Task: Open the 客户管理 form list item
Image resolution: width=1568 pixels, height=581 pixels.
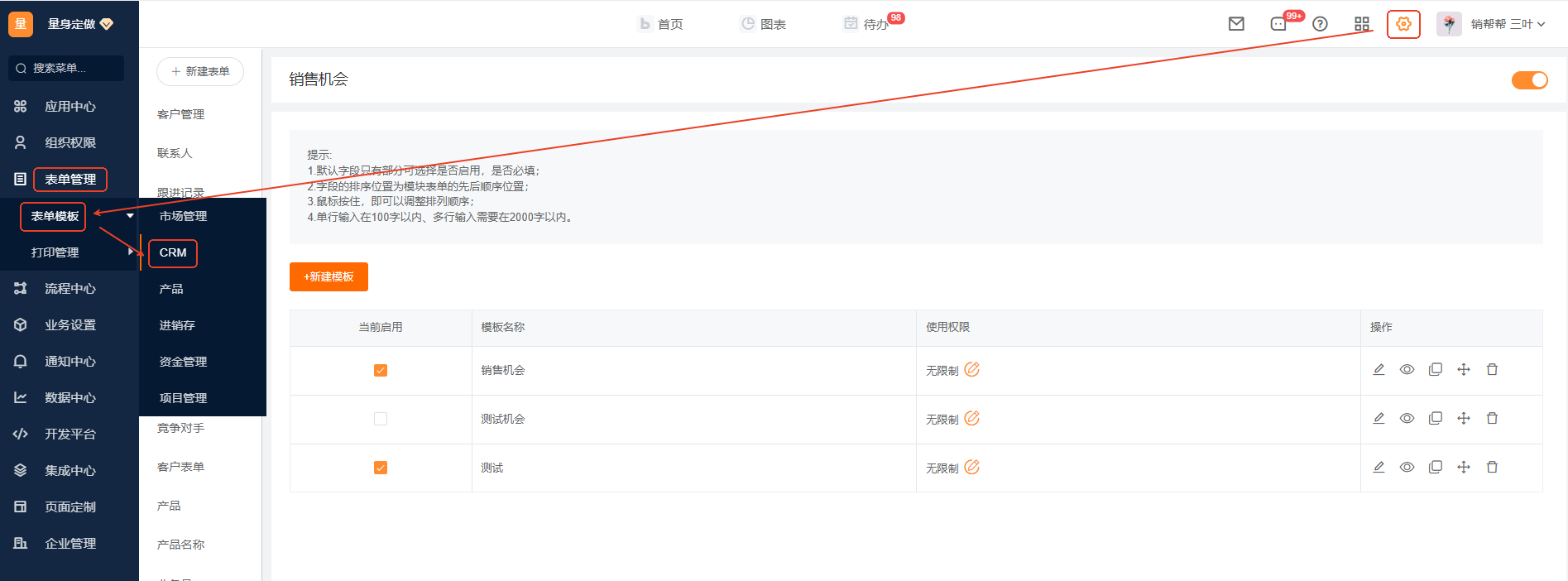Action: point(180,114)
